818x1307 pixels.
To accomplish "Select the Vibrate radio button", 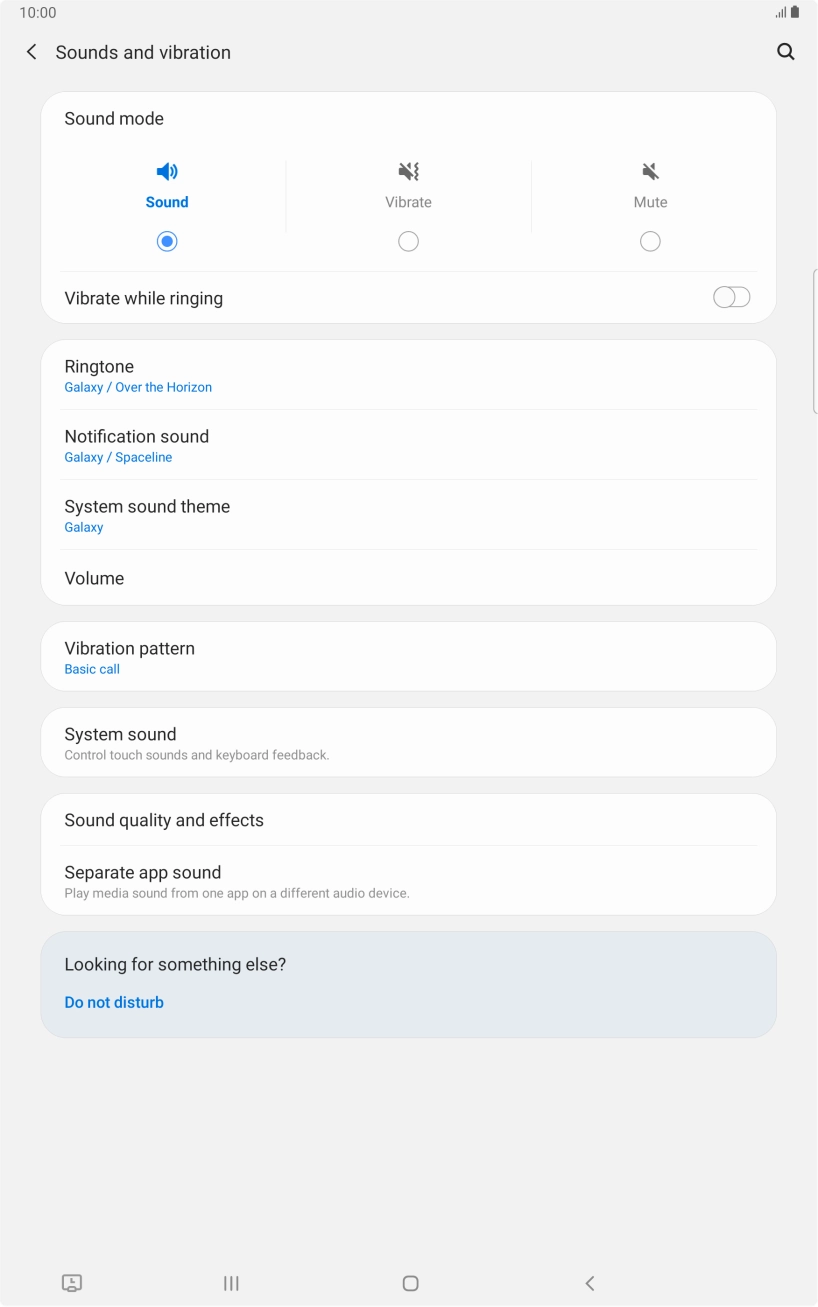I will [x=408, y=241].
